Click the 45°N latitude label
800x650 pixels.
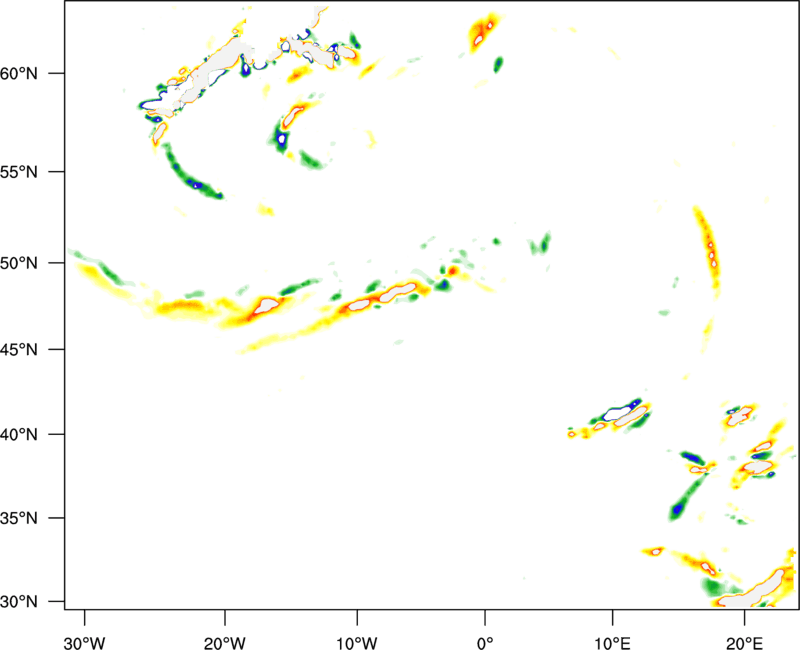pos(19,349)
